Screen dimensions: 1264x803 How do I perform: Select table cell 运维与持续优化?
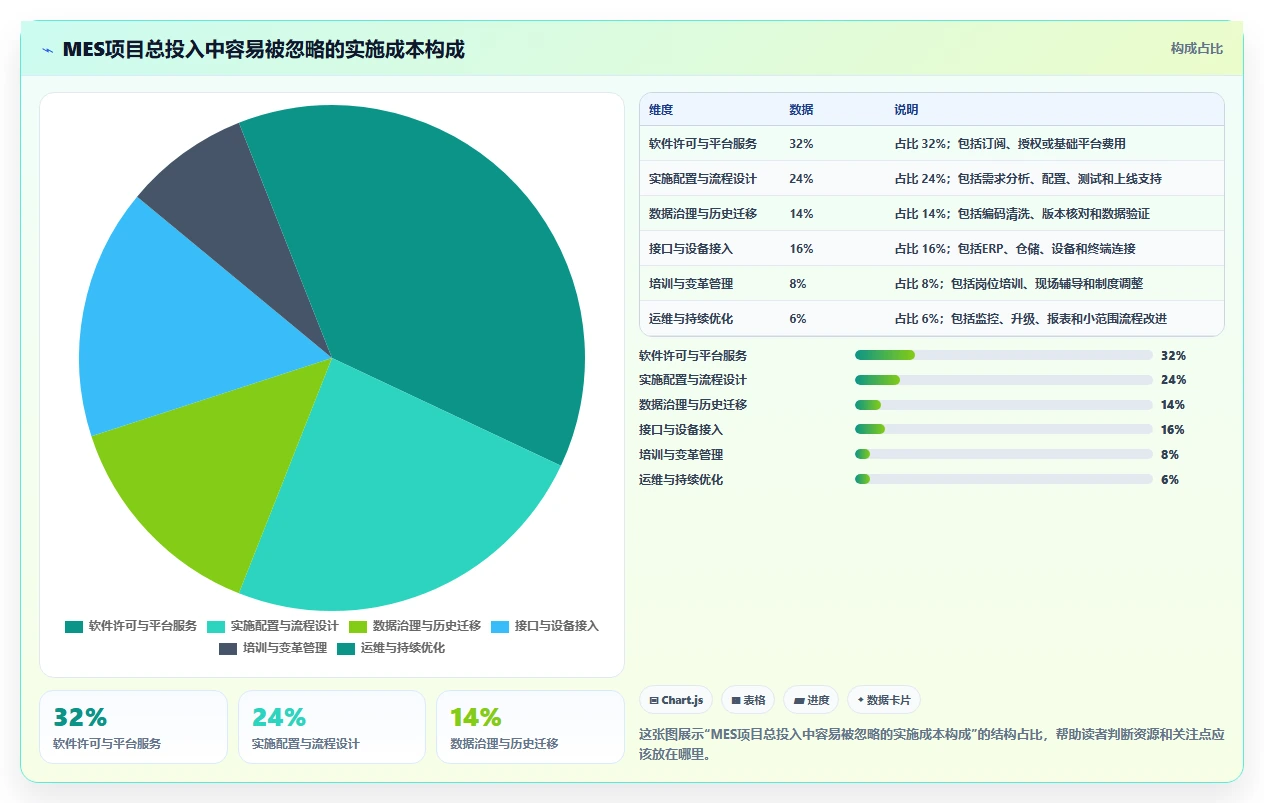[691, 319]
